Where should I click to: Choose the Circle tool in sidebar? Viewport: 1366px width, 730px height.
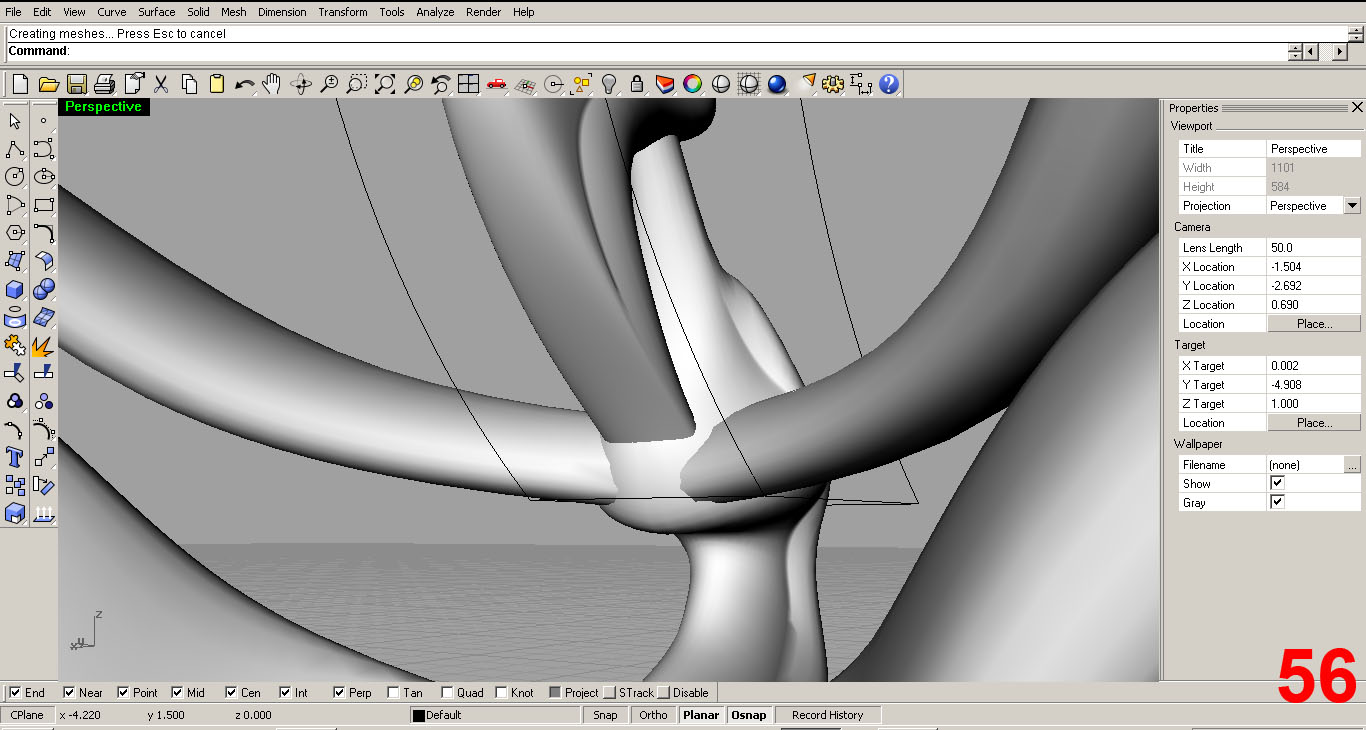[x=15, y=177]
